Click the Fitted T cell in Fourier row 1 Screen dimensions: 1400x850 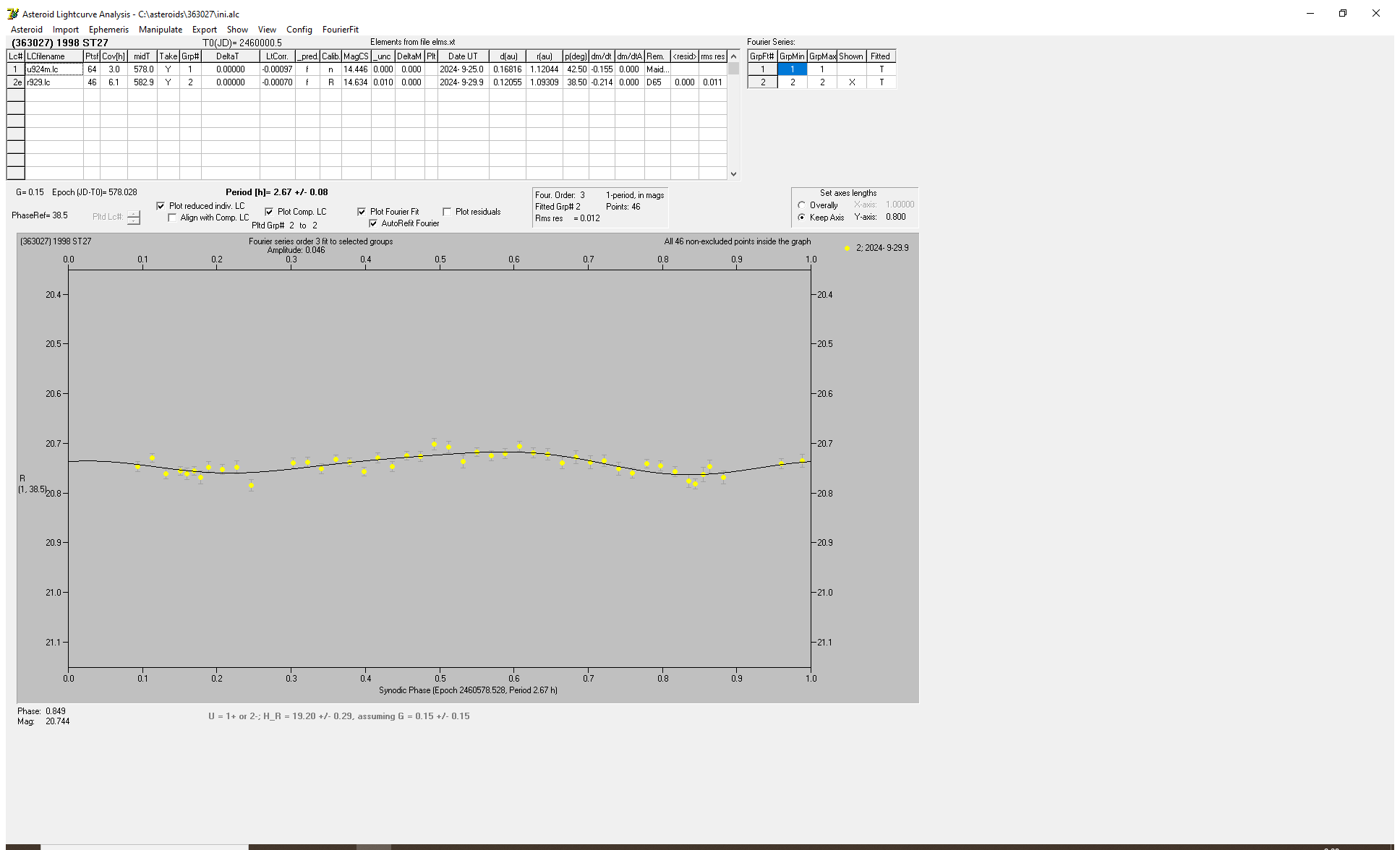pos(882,69)
